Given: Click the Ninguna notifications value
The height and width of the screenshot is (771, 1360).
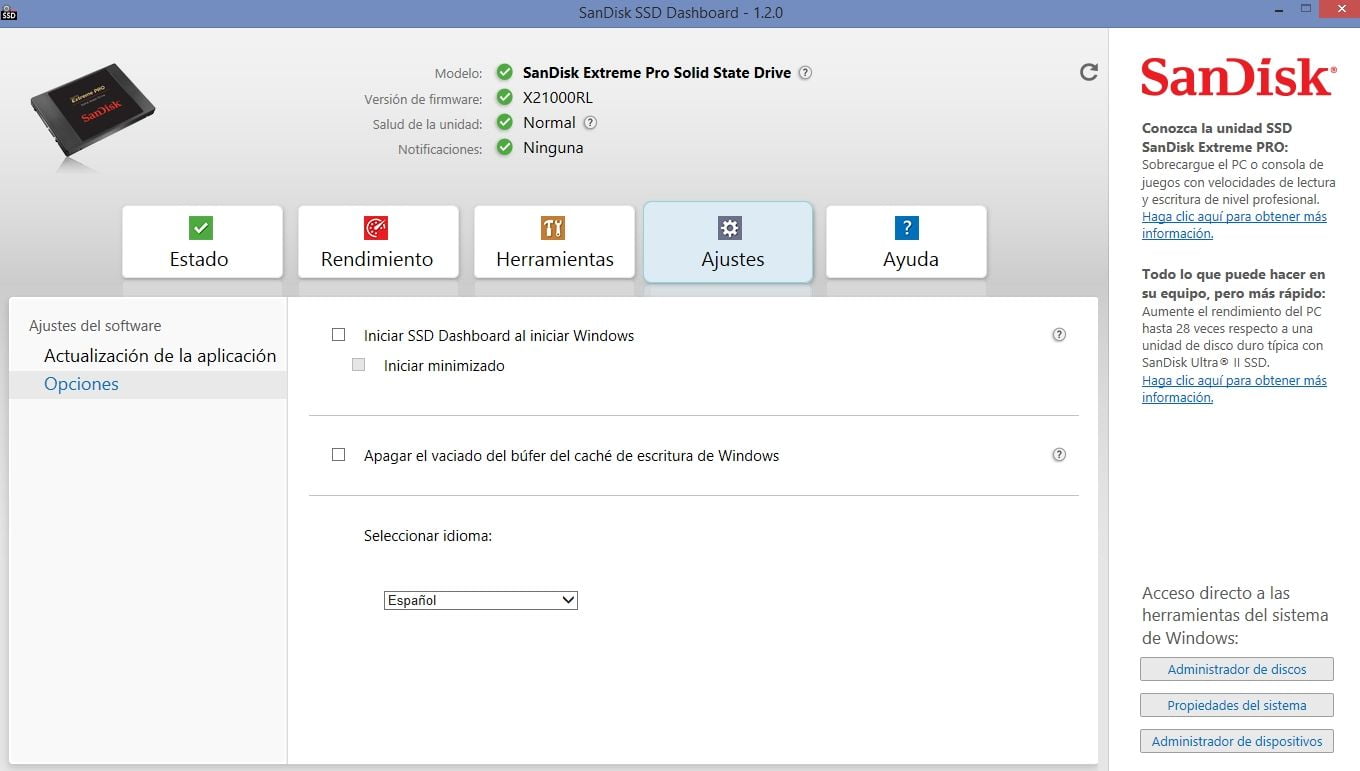Looking at the screenshot, I should tap(553, 148).
